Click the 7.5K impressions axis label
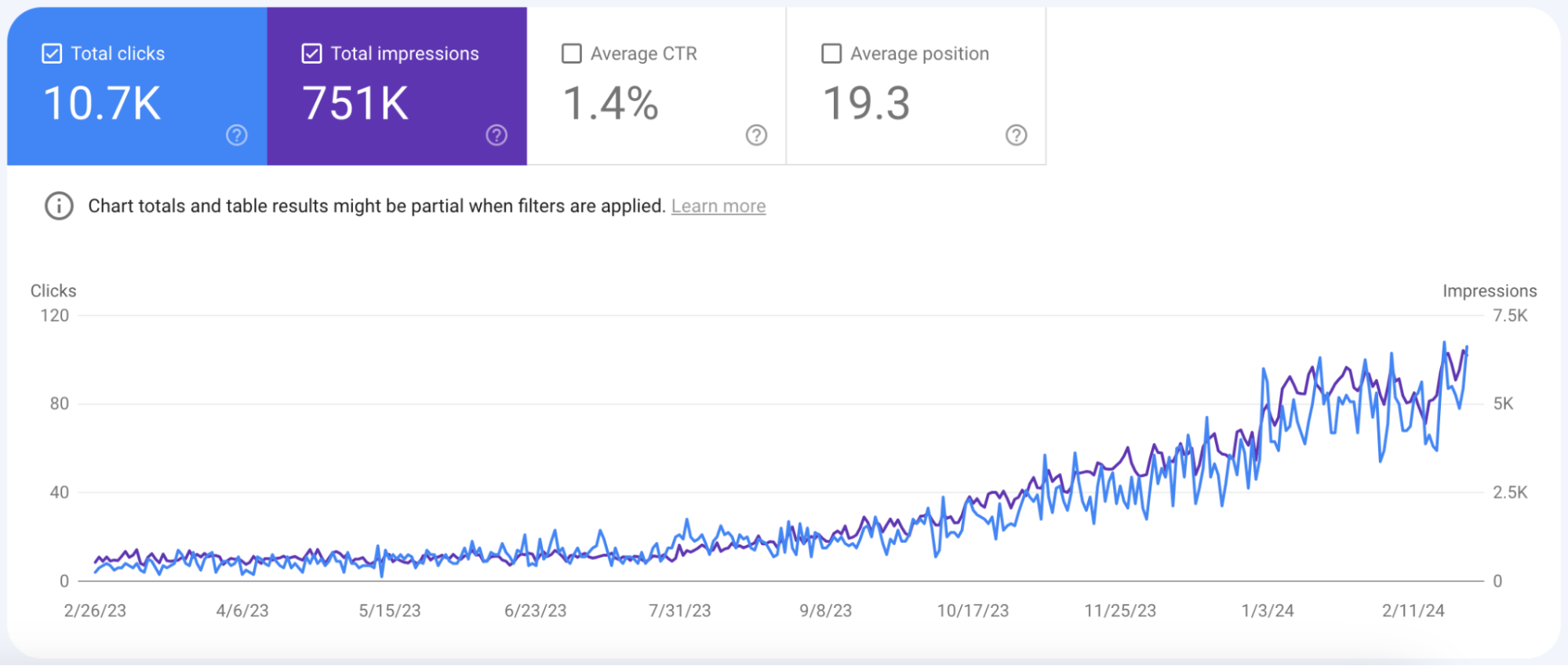This screenshot has width=1568, height=666. point(1510,316)
